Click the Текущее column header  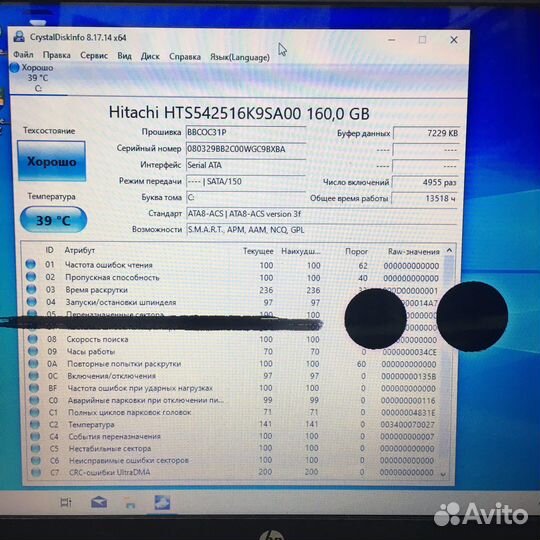tap(258, 251)
